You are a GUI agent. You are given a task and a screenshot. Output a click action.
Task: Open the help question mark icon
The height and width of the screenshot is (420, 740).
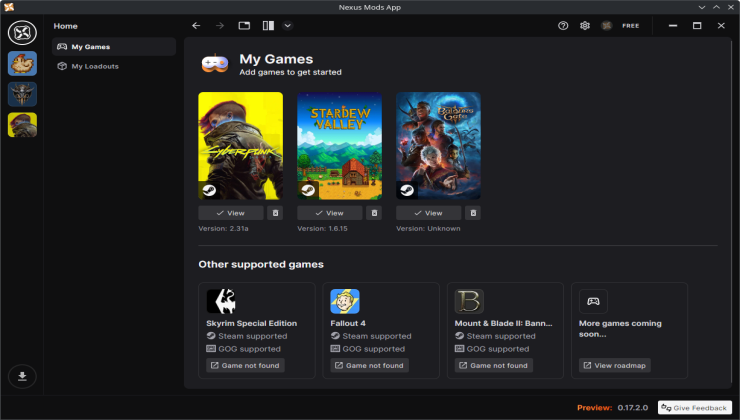click(x=563, y=25)
